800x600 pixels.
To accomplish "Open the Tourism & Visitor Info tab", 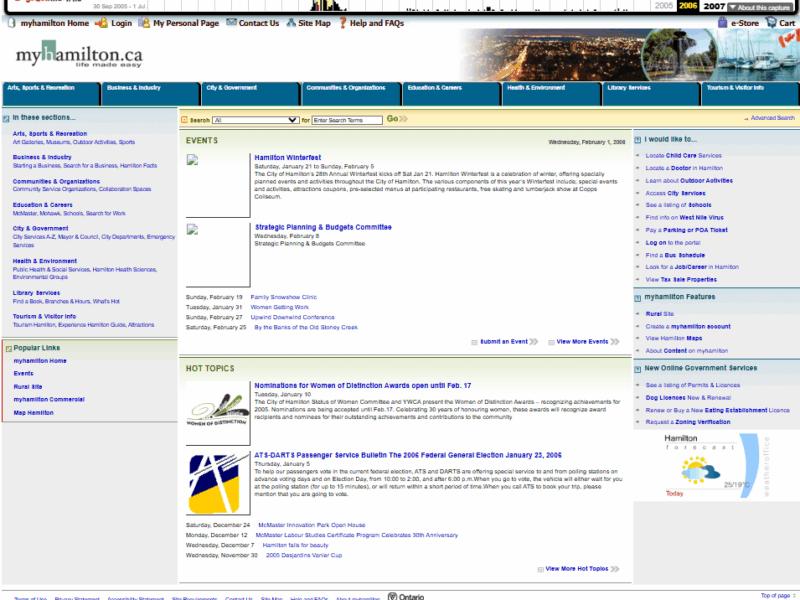I will pyautogui.click(x=751, y=93).
